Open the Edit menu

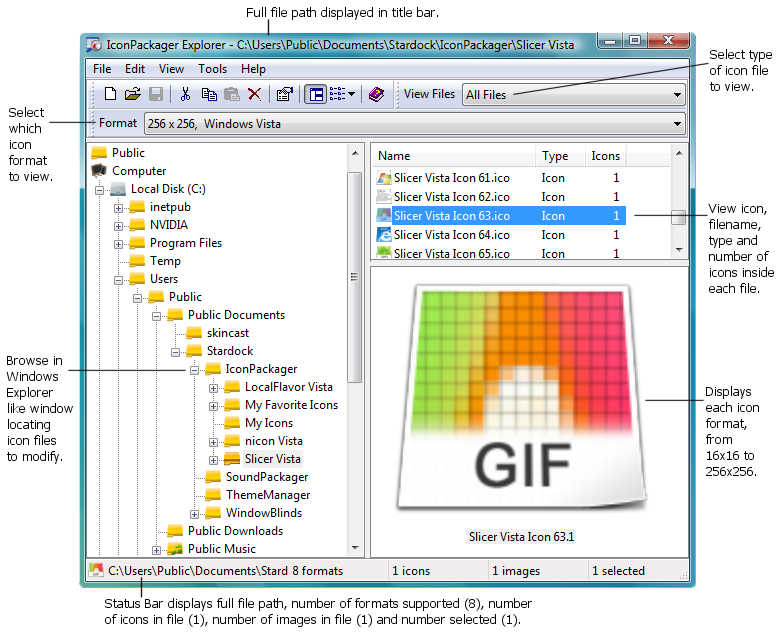coord(135,69)
